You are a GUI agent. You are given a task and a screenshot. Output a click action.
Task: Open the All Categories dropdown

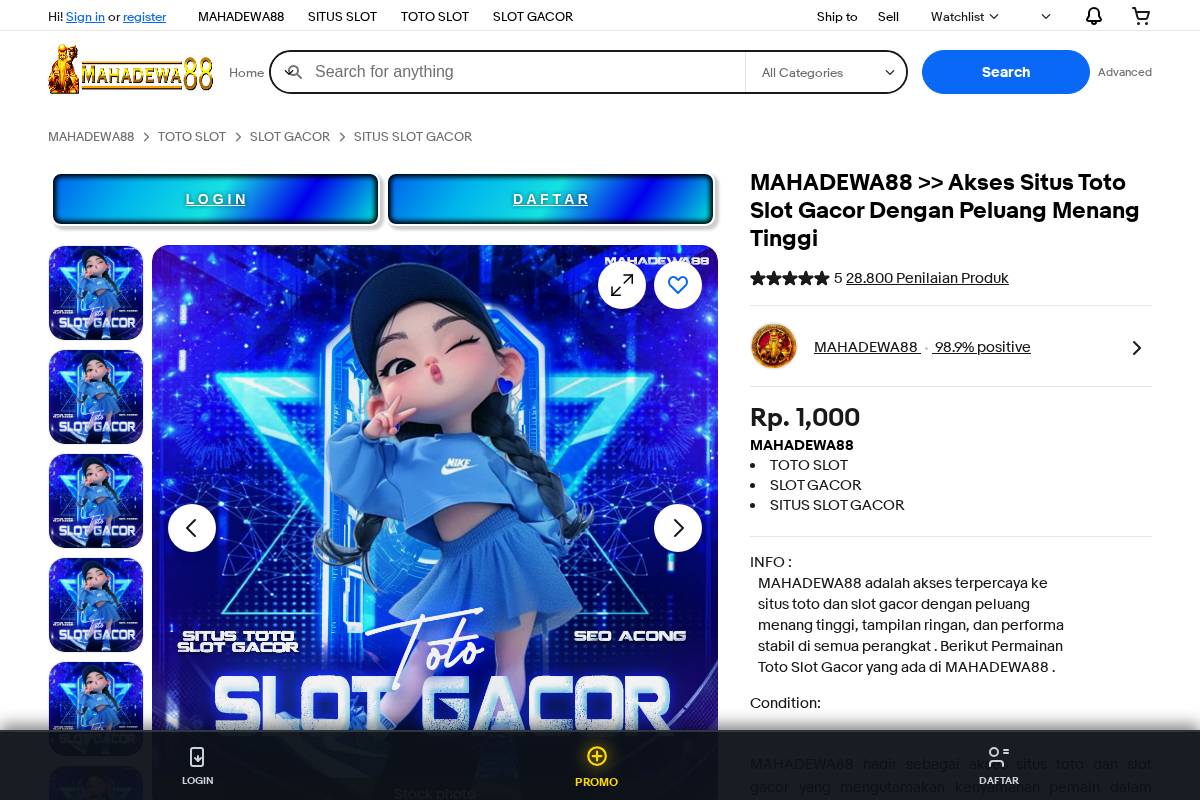[827, 72]
